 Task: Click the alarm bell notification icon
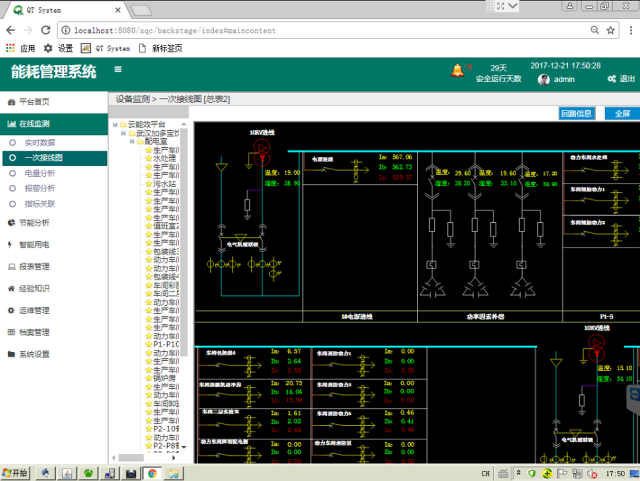click(458, 70)
